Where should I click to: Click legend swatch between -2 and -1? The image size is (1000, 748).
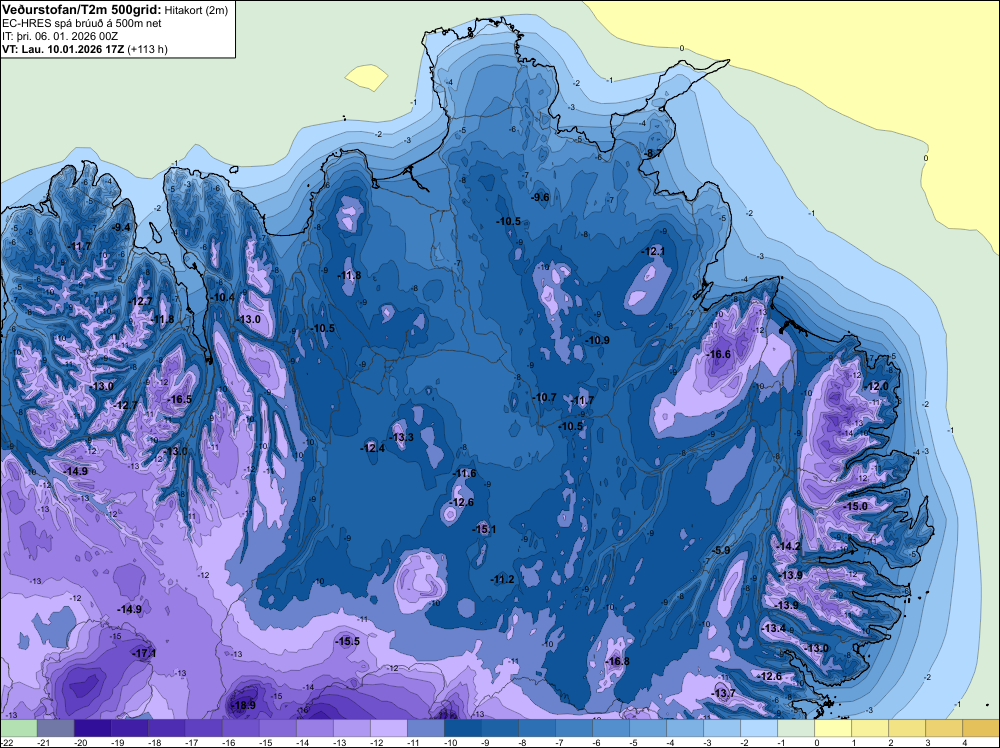point(758,728)
